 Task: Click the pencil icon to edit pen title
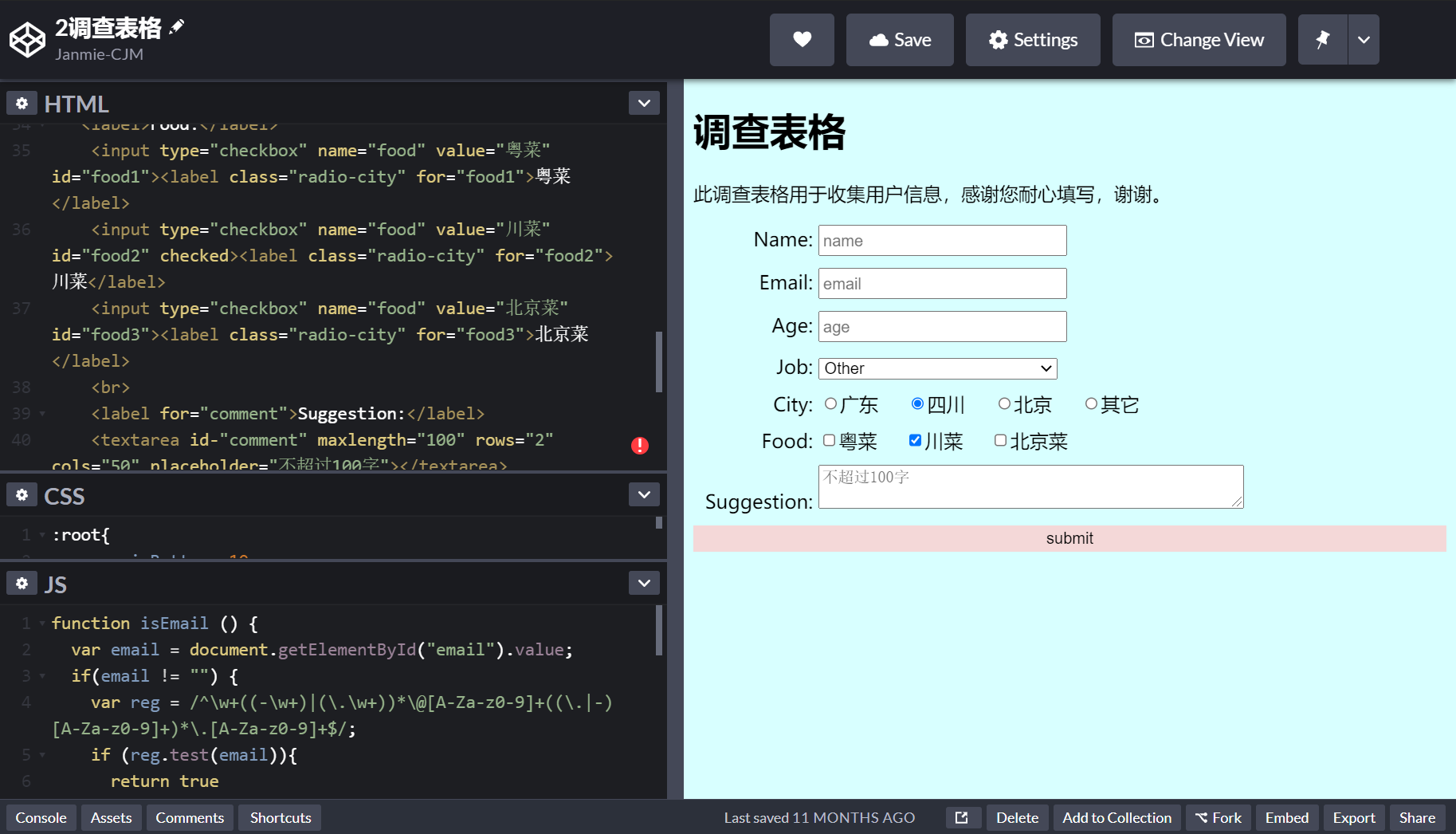click(x=175, y=26)
